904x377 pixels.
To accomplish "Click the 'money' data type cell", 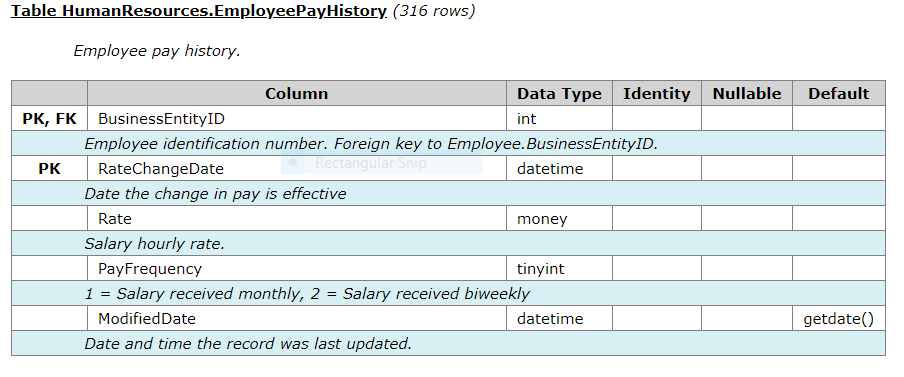I will click(559, 219).
